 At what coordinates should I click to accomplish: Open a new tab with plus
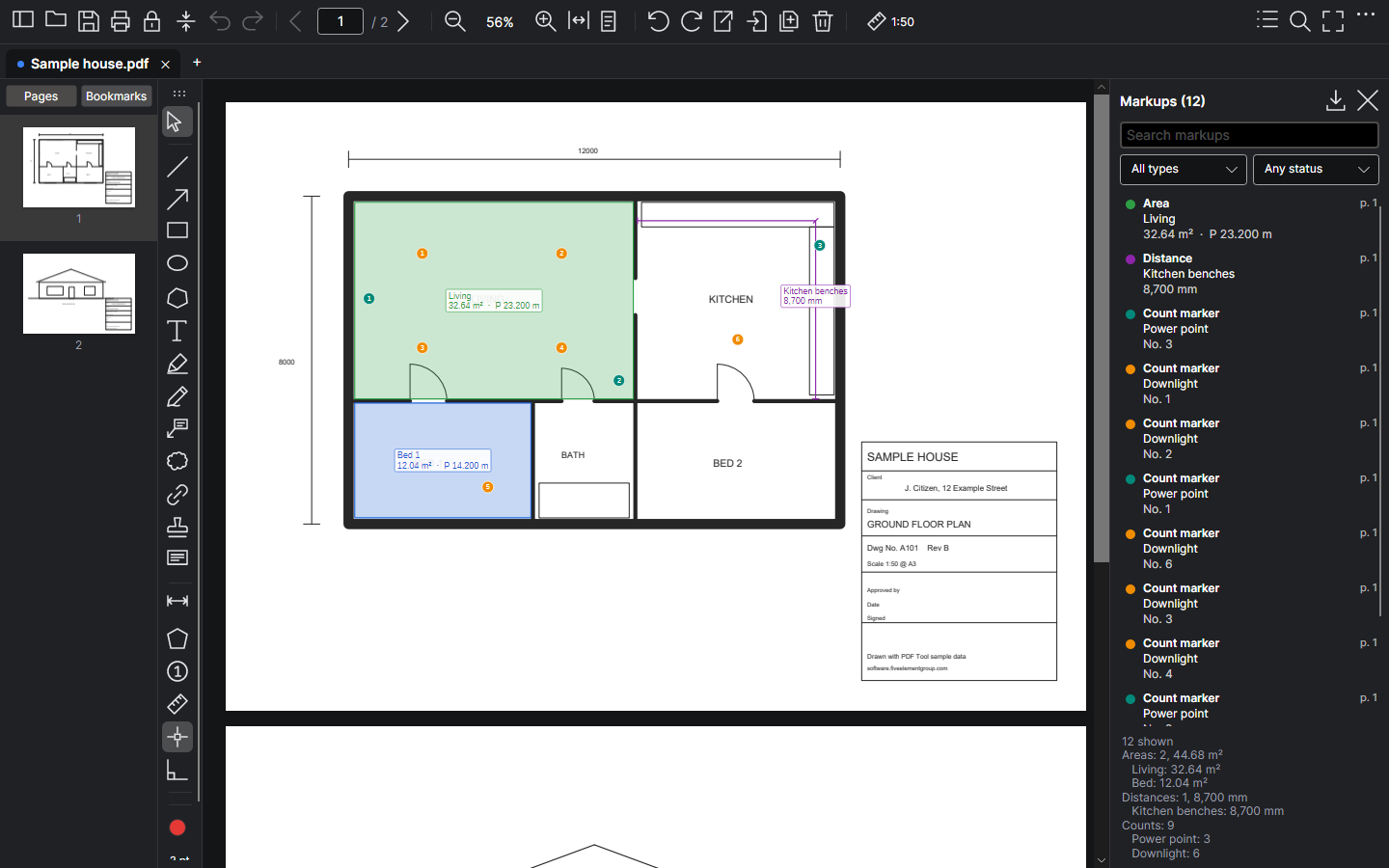tap(197, 63)
